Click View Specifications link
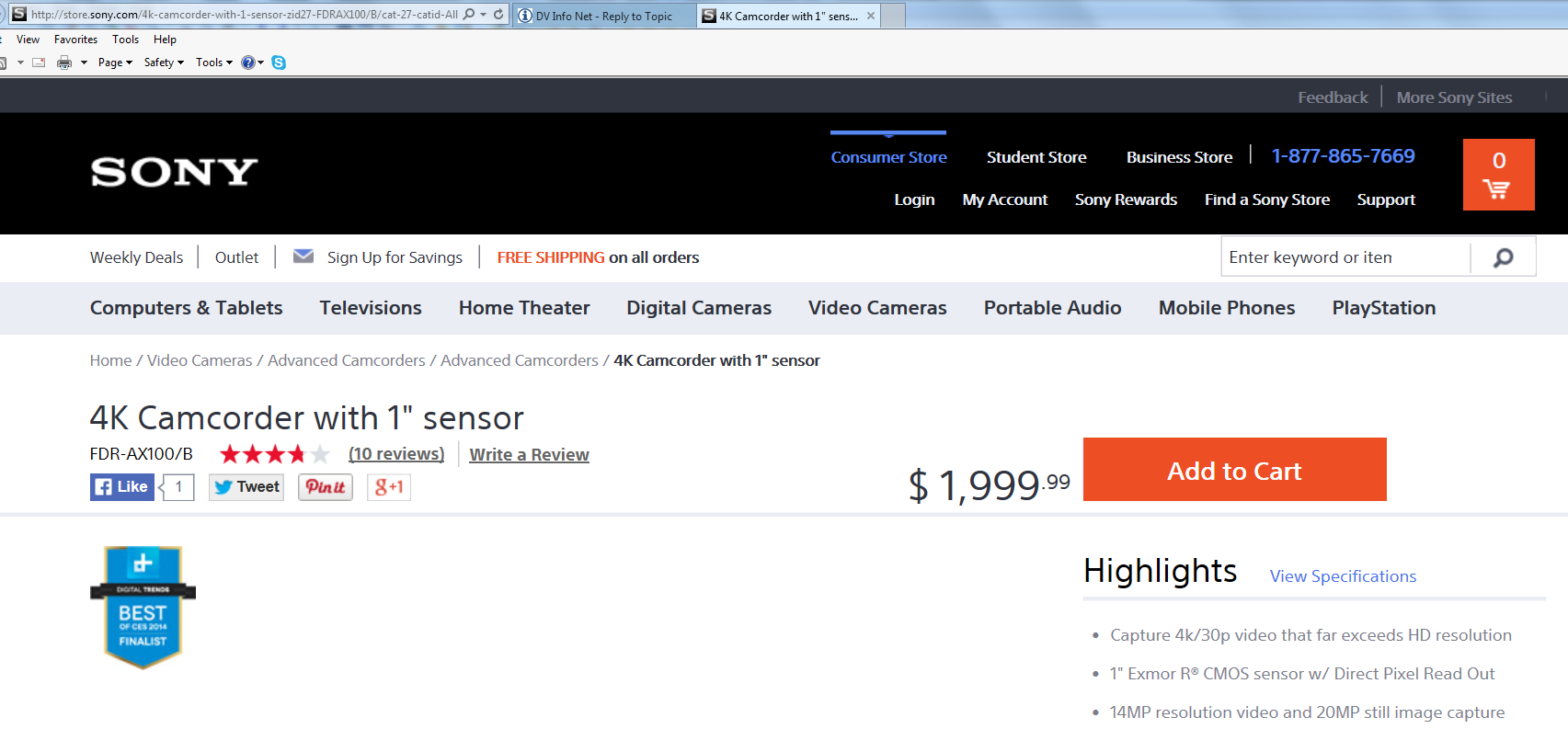This screenshot has height=729, width=1568. click(x=1343, y=576)
